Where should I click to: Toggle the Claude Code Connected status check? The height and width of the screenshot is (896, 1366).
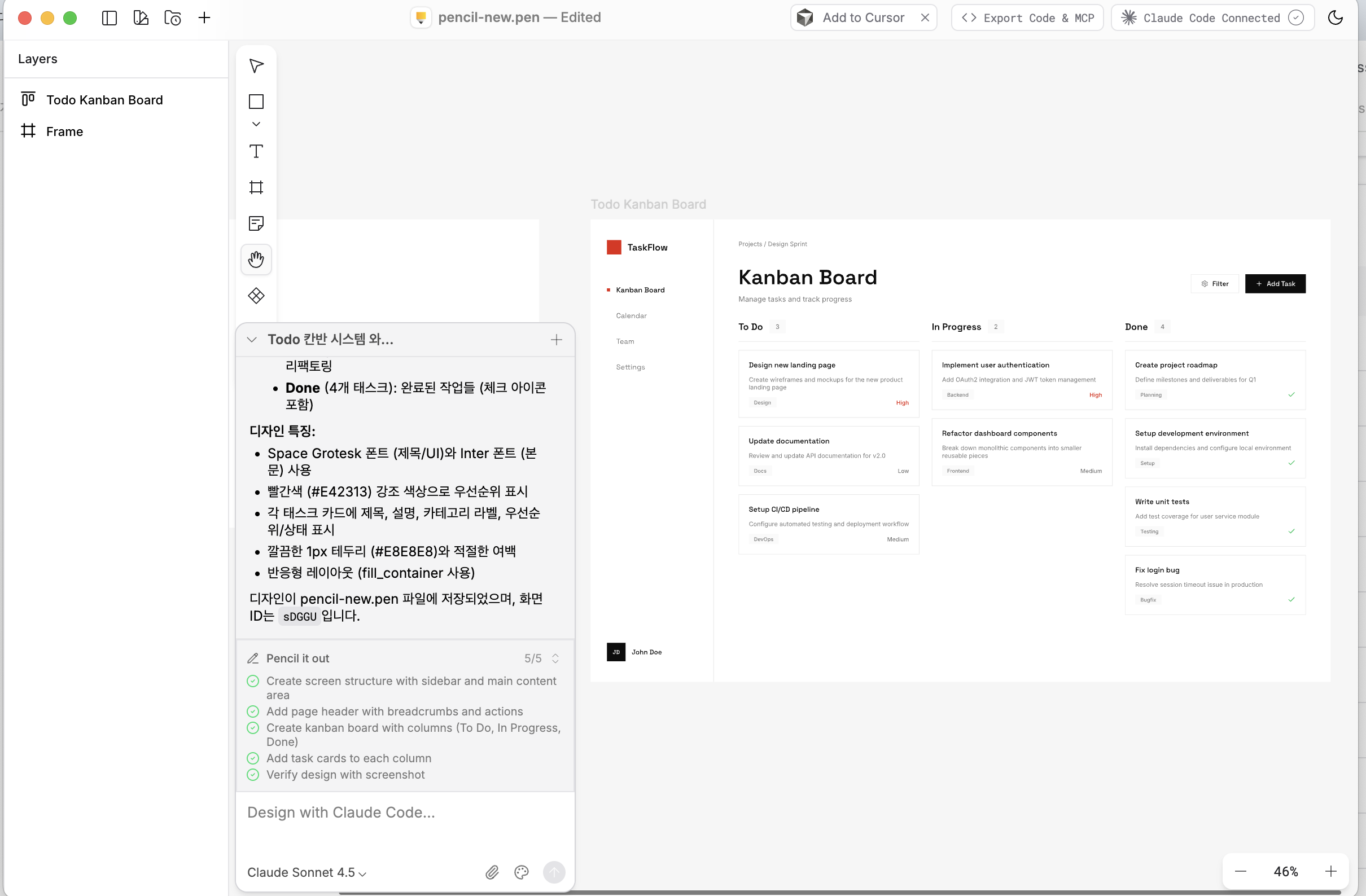click(x=1295, y=18)
